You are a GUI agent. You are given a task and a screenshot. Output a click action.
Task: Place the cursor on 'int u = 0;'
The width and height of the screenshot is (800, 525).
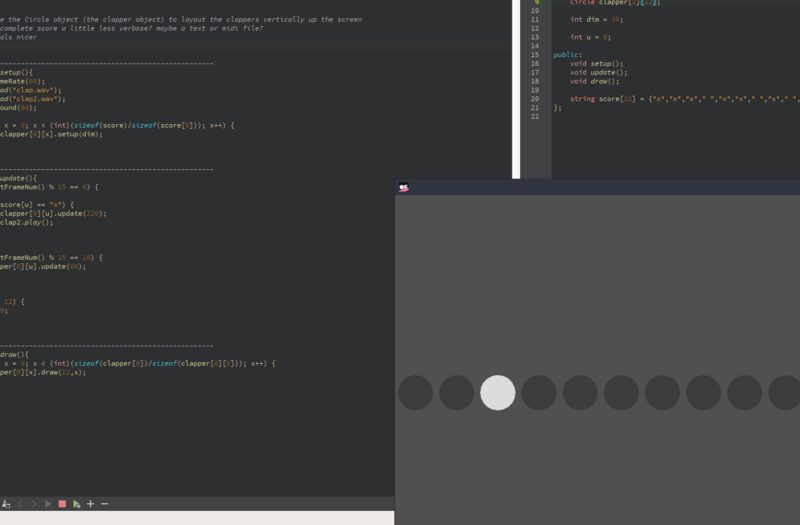[x=590, y=37]
